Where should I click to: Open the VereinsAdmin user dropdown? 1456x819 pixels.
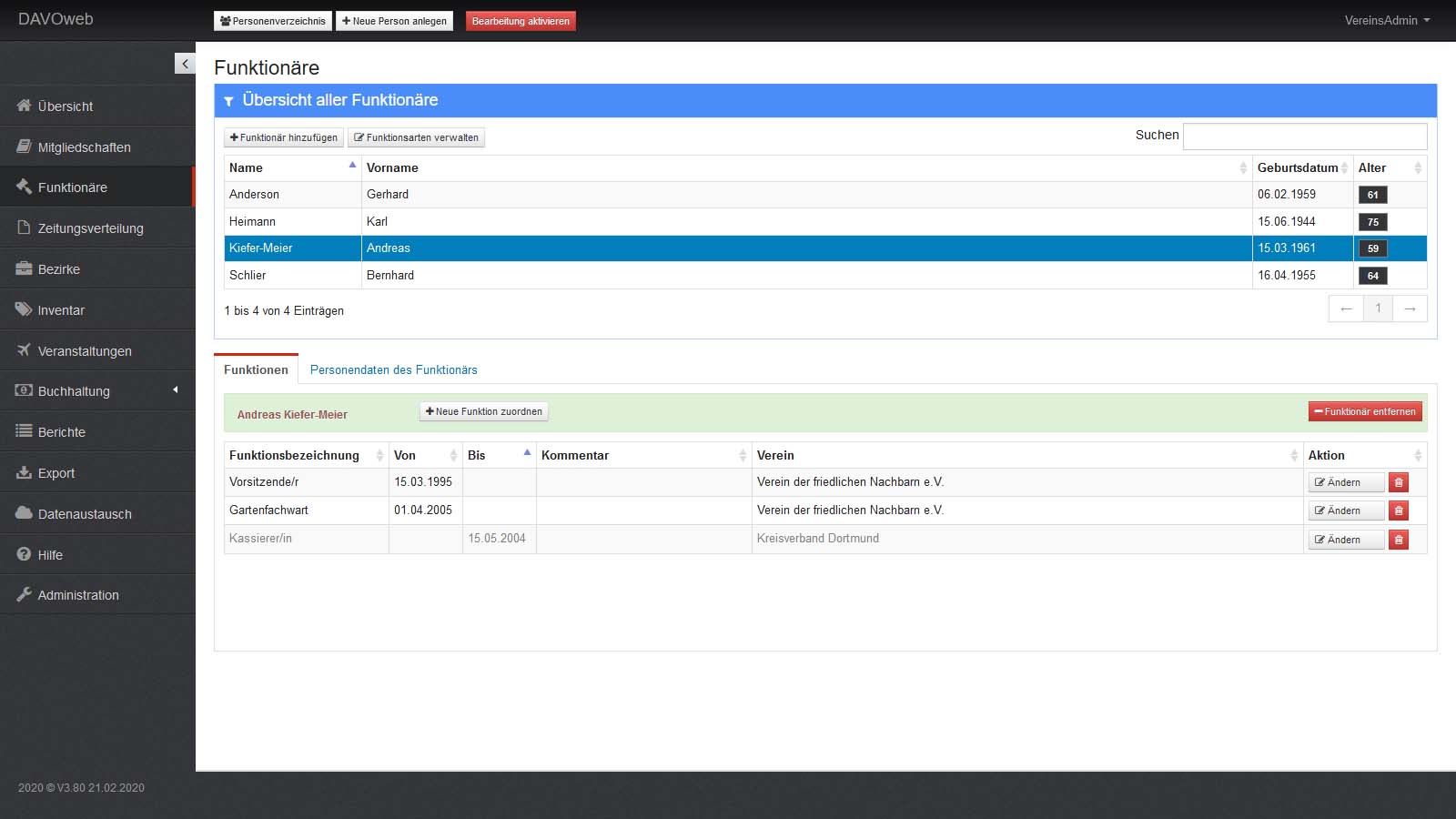click(1387, 20)
